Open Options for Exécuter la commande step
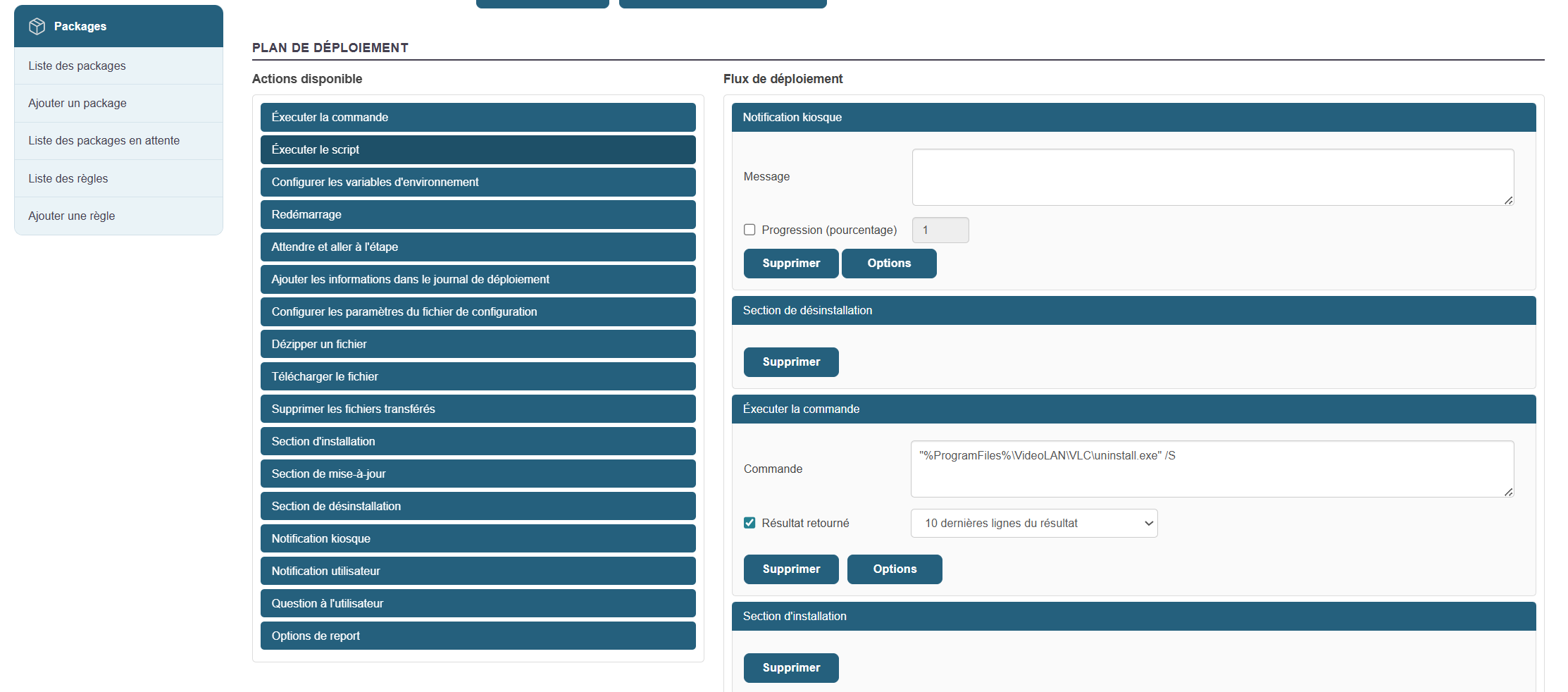This screenshot has height=692, width=1568. click(894, 569)
